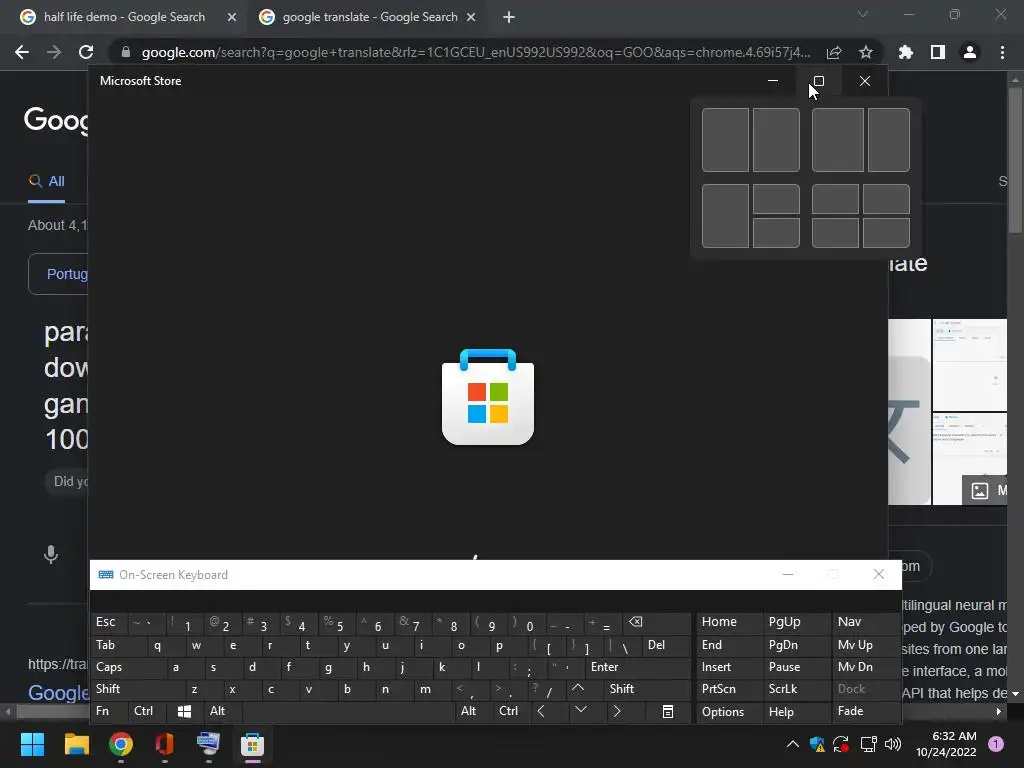The width and height of the screenshot is (1024, 768).
Task: Click the Del key on On-Screen Keyboard
Action: [x=665, y=645]
